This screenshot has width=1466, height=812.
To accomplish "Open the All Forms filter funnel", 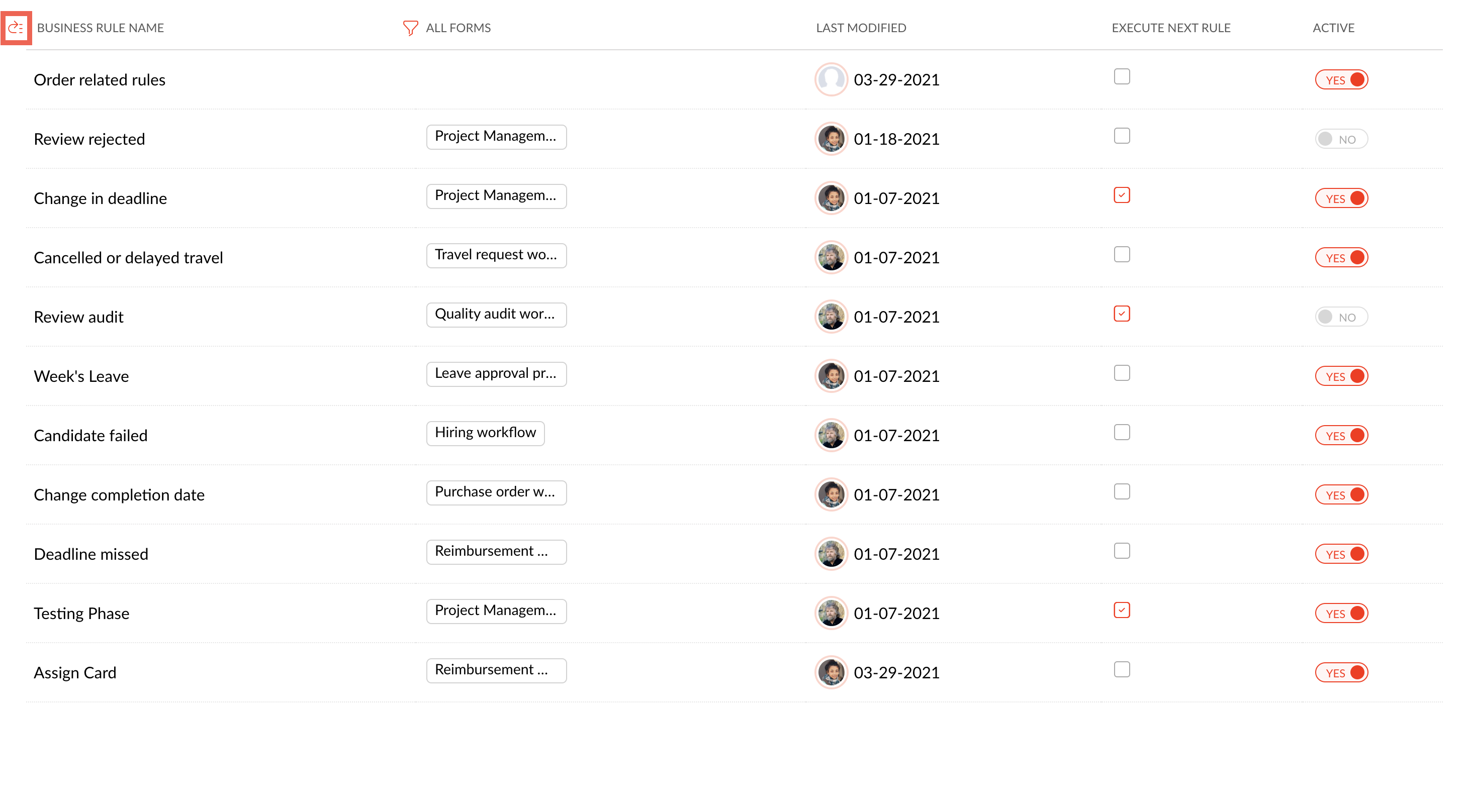I will click(x=410, y=28).
